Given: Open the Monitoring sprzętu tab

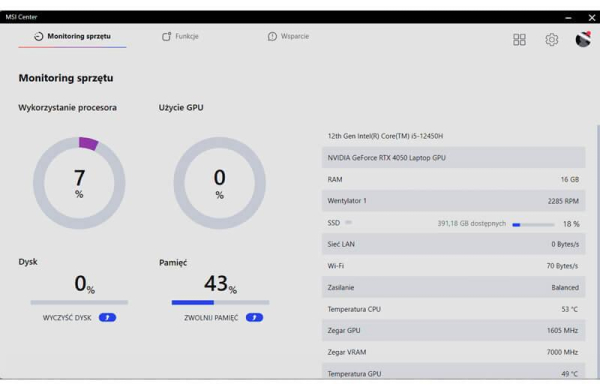Looking at the screenshot, I should point(73,37).
